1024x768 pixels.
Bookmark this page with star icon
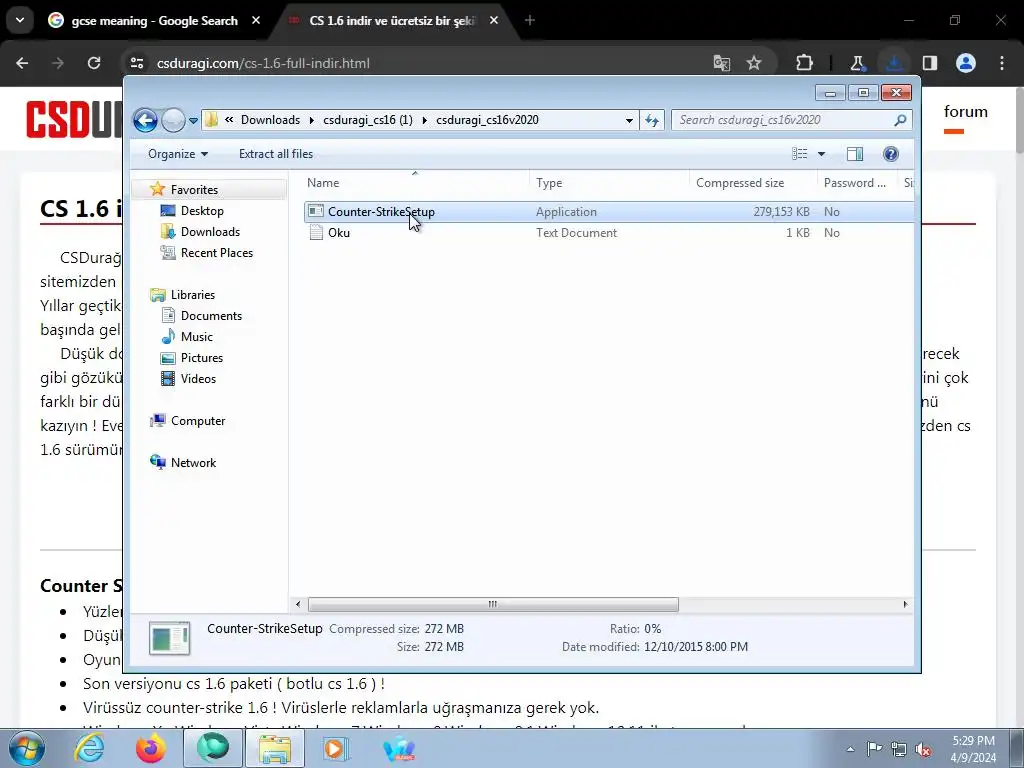point(754,63)
